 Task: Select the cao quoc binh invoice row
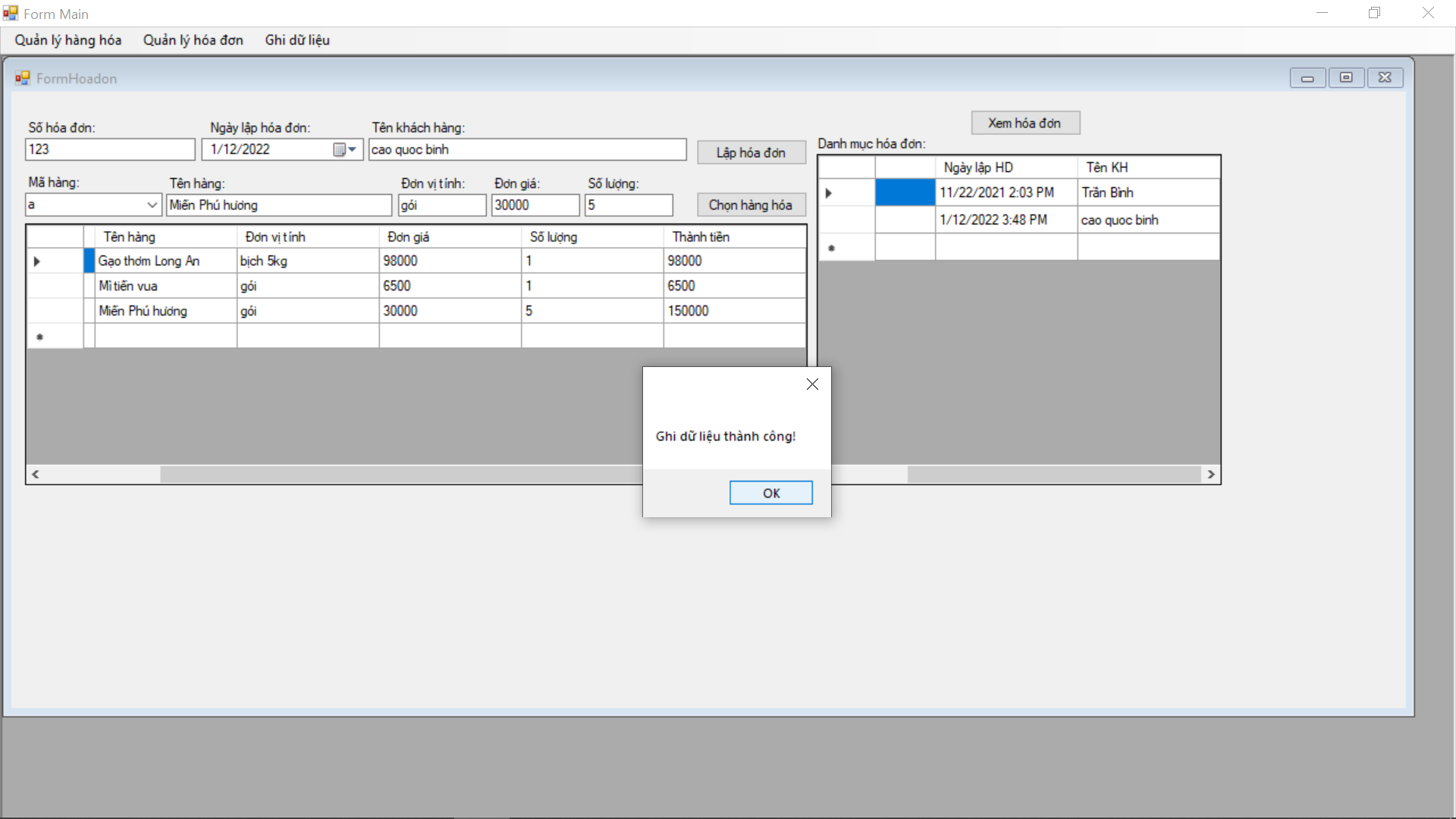[x=1019, y=220]
